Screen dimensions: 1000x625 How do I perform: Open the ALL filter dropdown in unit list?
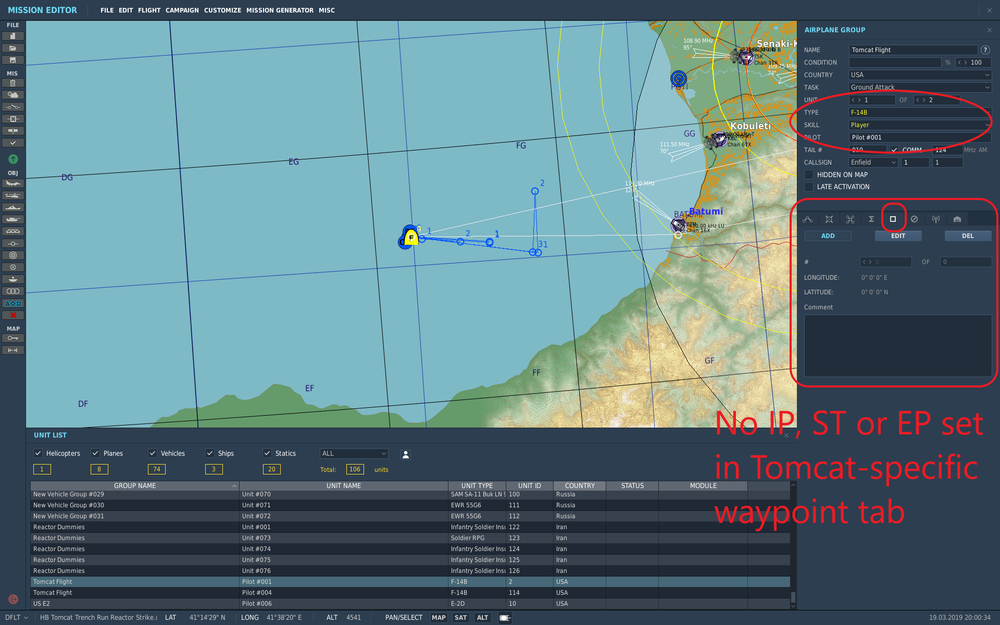(x=354, y=453)
